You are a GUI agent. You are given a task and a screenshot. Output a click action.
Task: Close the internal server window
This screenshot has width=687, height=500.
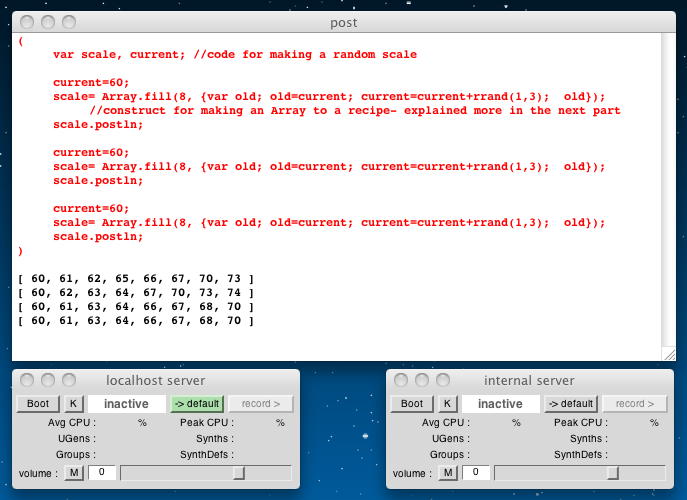(x=400, y=380)
